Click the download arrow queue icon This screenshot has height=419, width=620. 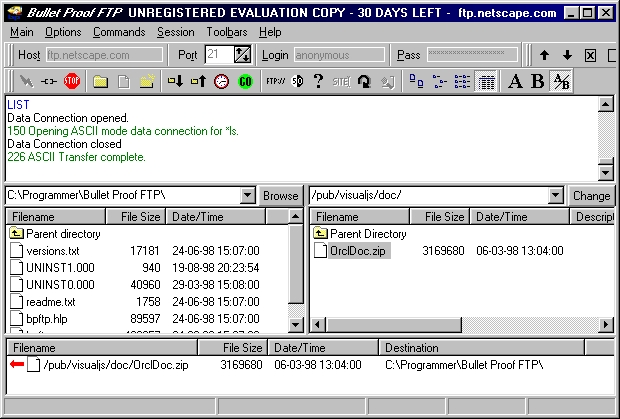[175, 81]
